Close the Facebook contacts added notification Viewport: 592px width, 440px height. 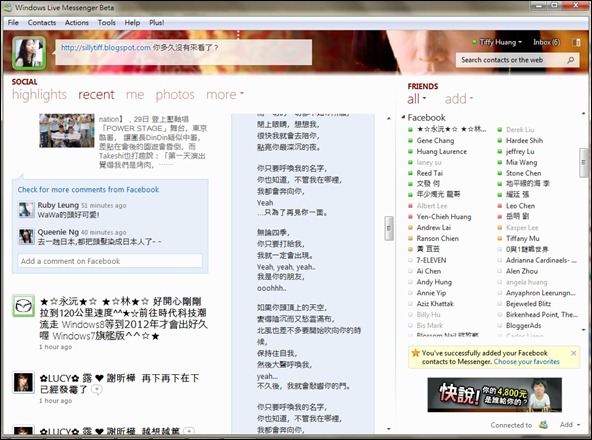[x=574, y=353]
